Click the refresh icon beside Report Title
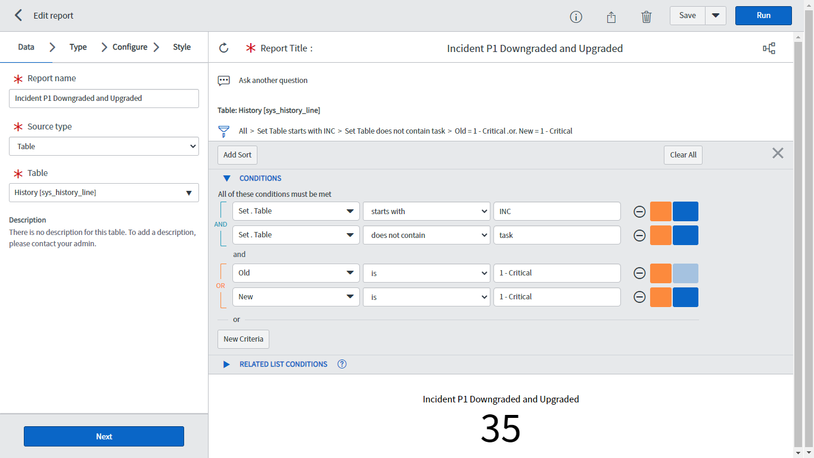The width and height of the screenshot is (814, 458). coord(224,48)
